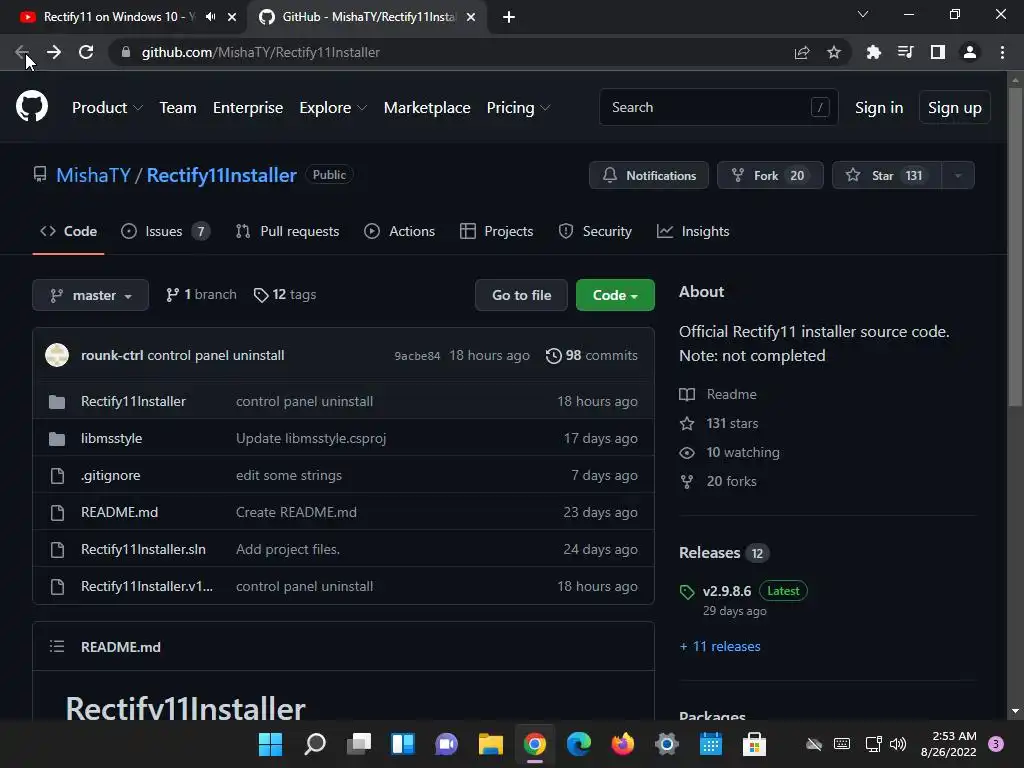
Task: View the 1 branch link
Action: point(201,295)
